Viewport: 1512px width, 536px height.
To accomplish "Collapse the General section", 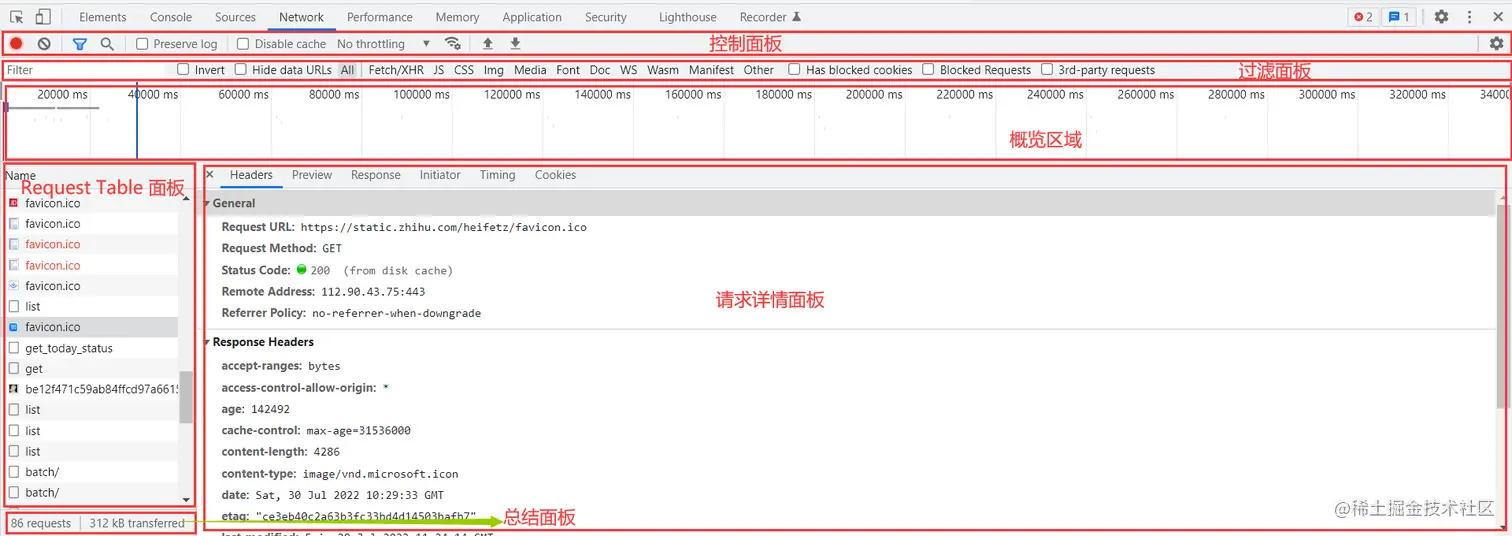I will coord(207,203).
